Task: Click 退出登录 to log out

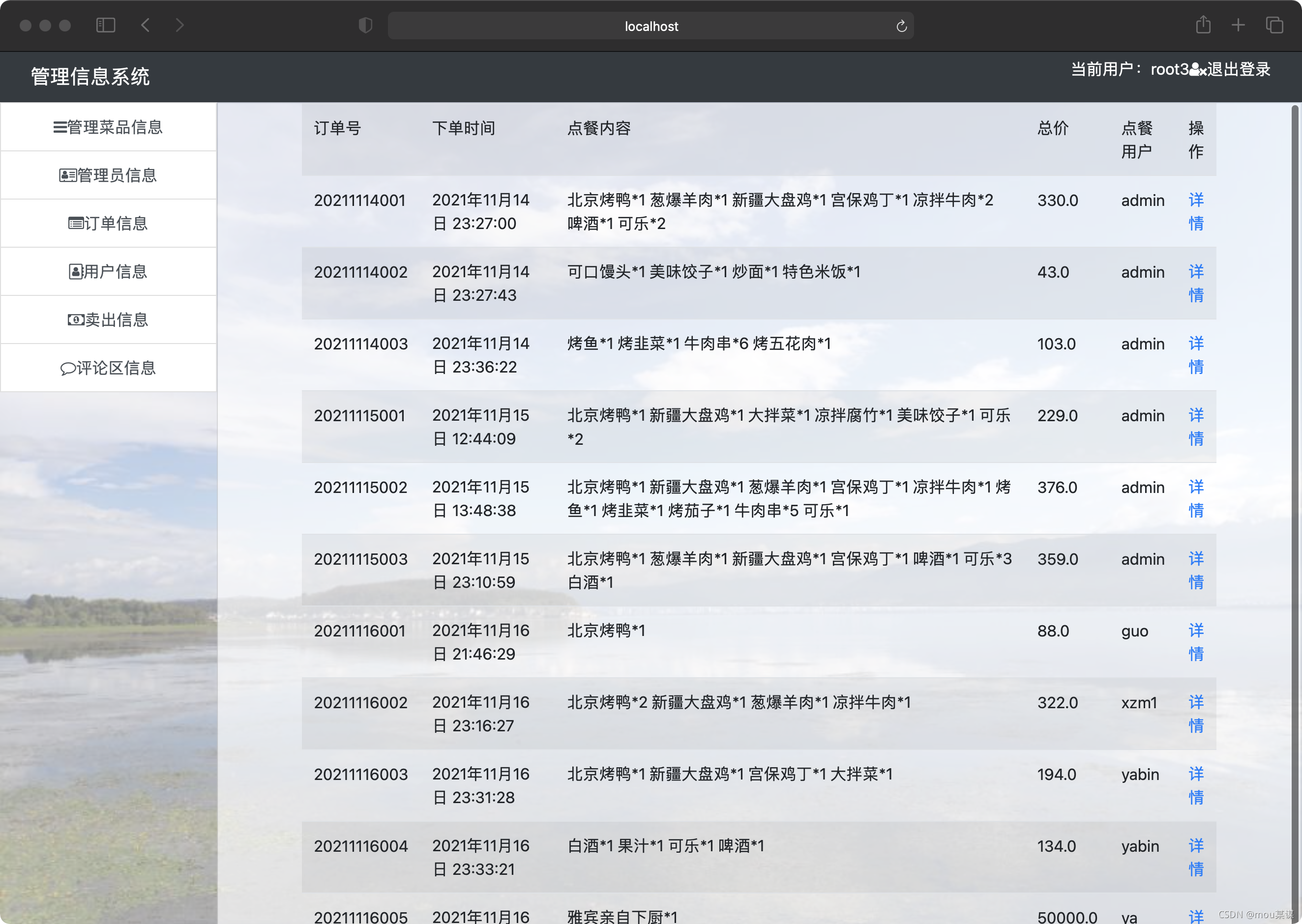Action: tap(1239, 69)
